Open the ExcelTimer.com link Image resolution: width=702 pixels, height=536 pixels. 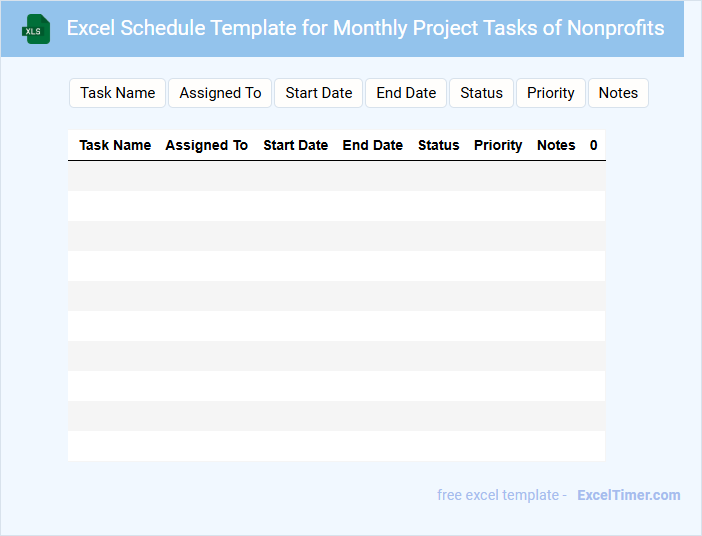click(x=628, y=495)
